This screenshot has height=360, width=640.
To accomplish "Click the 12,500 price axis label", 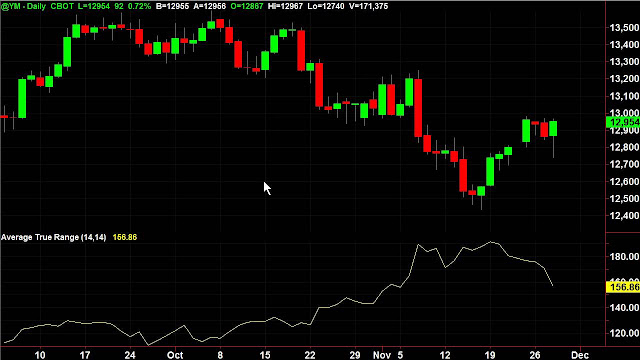I will 624,198.
